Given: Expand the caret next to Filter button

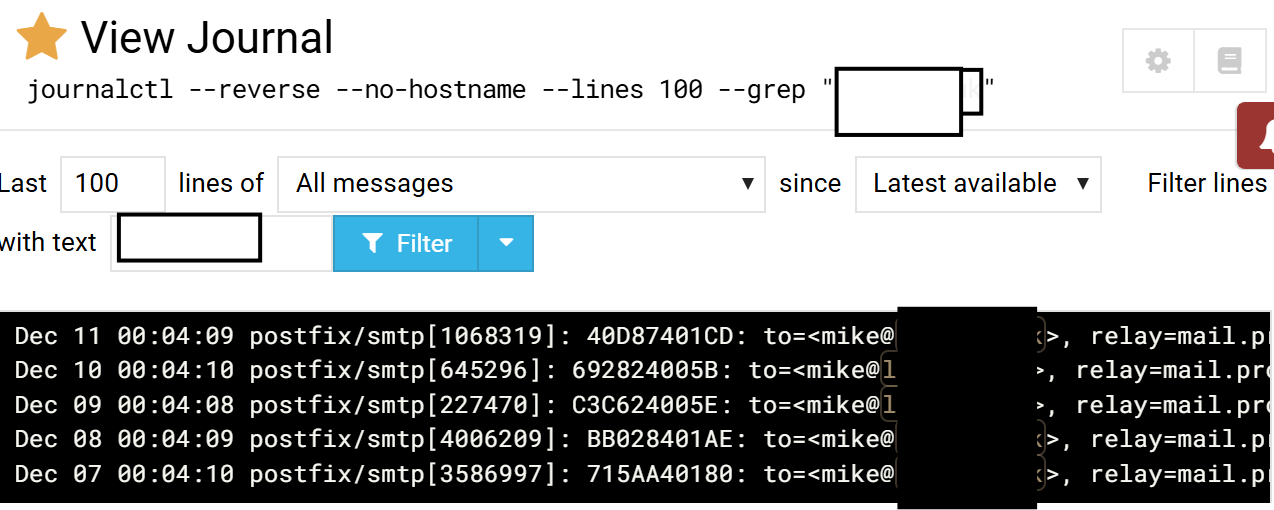Looking at the screenshot, I should (x=506, y=243).
